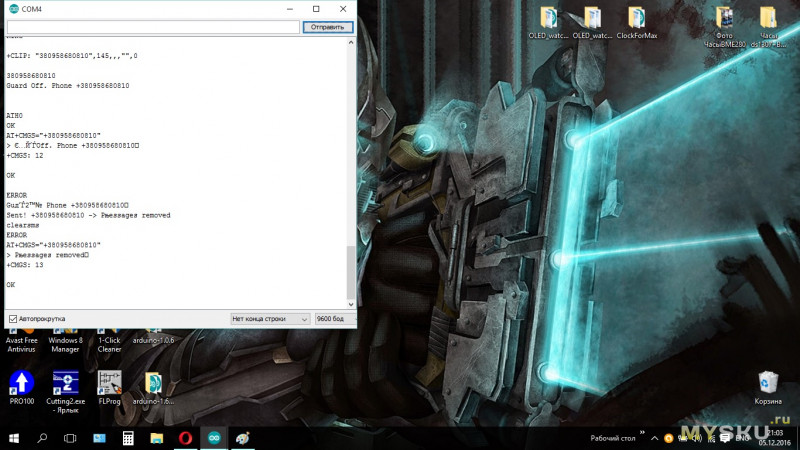
Task: Click the +CLIP: output line
Action: [x=72, y=56]
